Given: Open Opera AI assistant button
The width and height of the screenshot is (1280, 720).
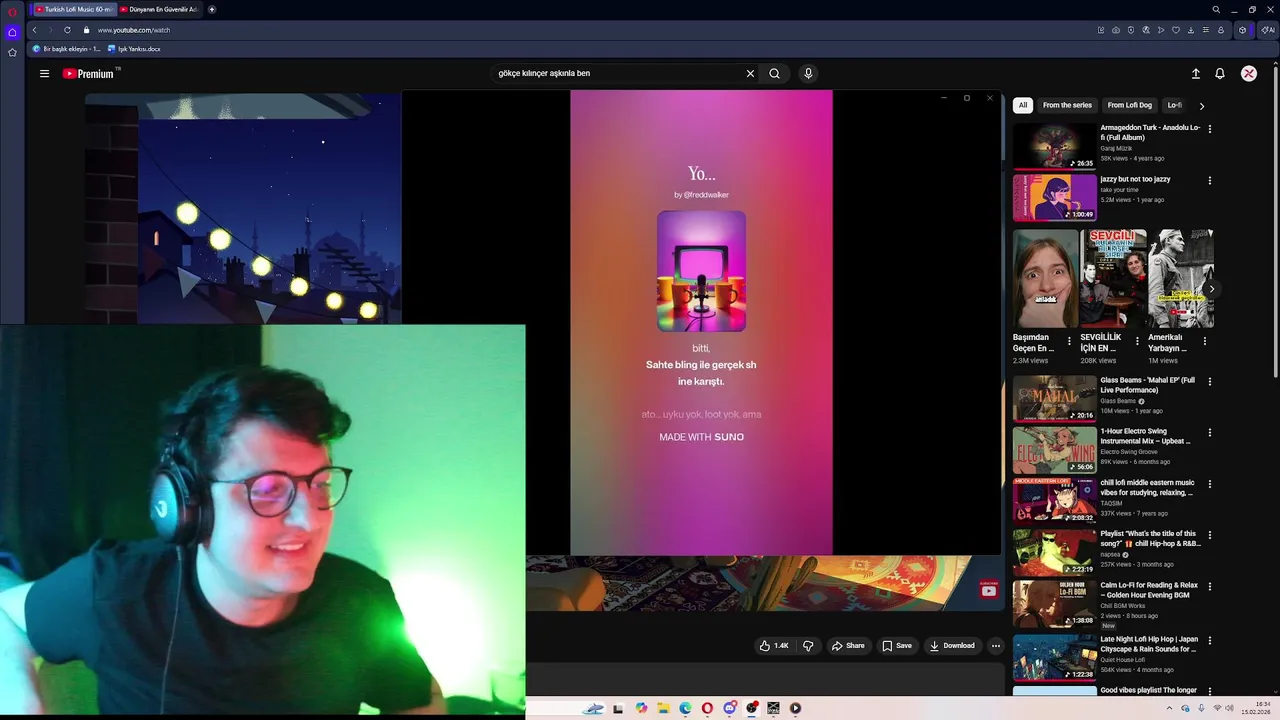Looking at the screenshot, I should 1268,30.
